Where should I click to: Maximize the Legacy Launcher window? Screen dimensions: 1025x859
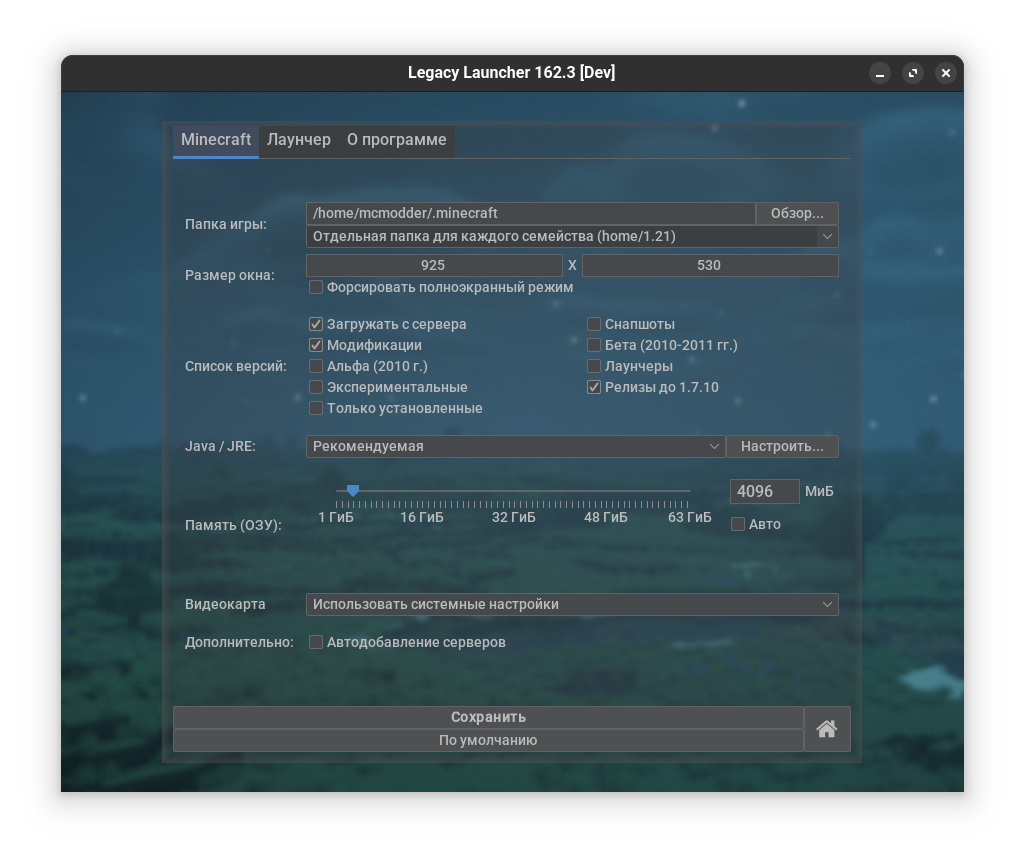913,73
